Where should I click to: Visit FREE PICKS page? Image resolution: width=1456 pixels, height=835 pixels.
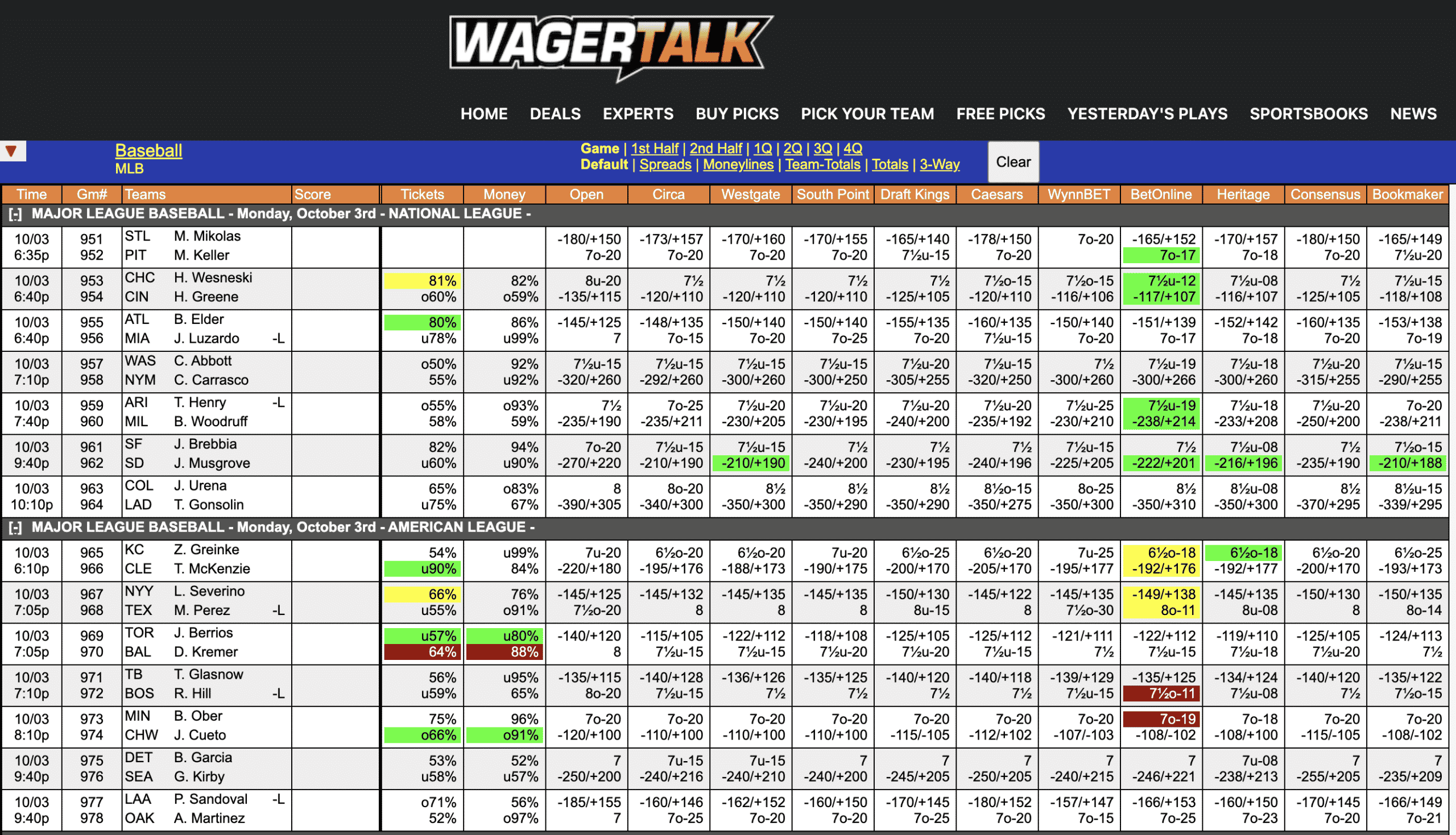[x=1000, y=114]
